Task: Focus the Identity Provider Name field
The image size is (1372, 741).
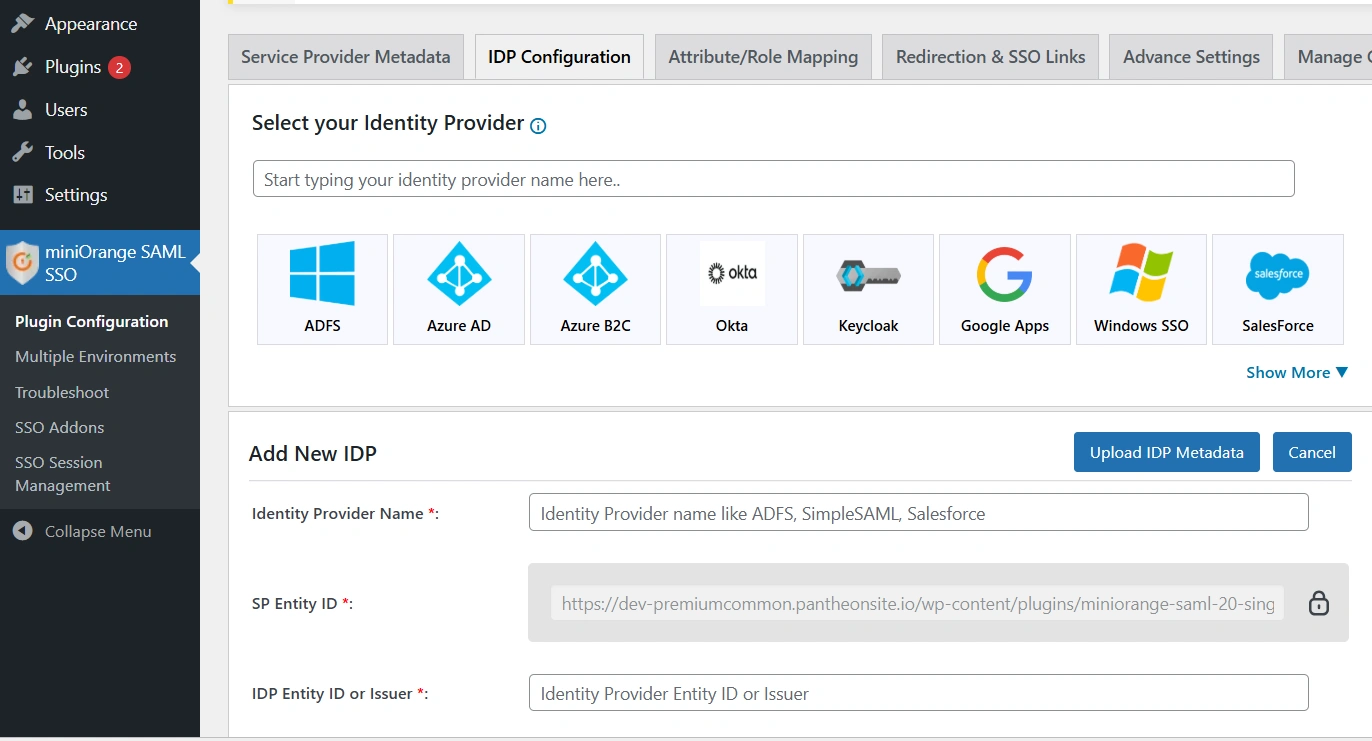Action: 918,512
